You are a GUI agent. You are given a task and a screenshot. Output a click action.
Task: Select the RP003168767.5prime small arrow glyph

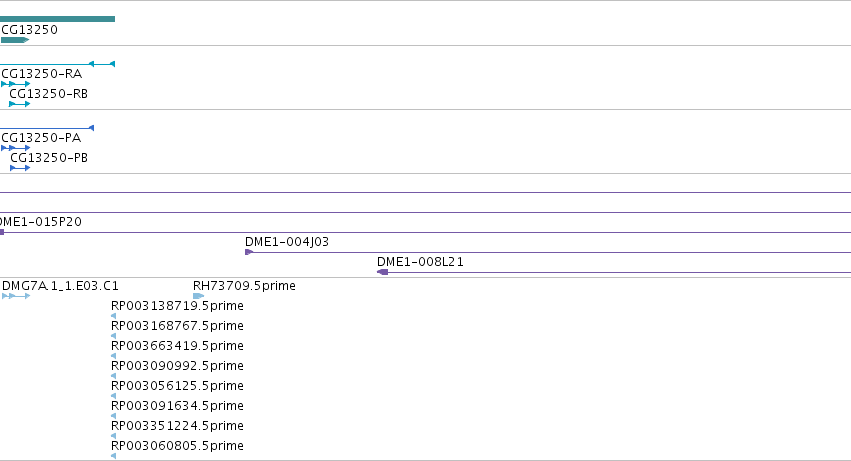113,336
